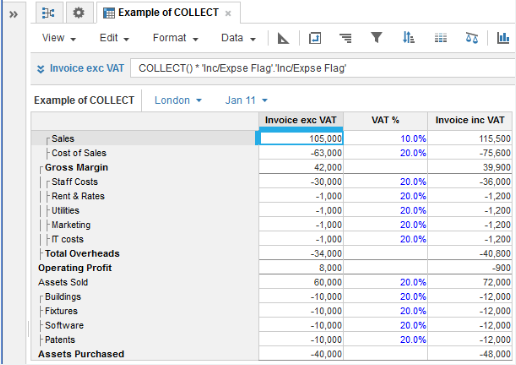Click the pivot square toolbar icon

pos(315,38)
